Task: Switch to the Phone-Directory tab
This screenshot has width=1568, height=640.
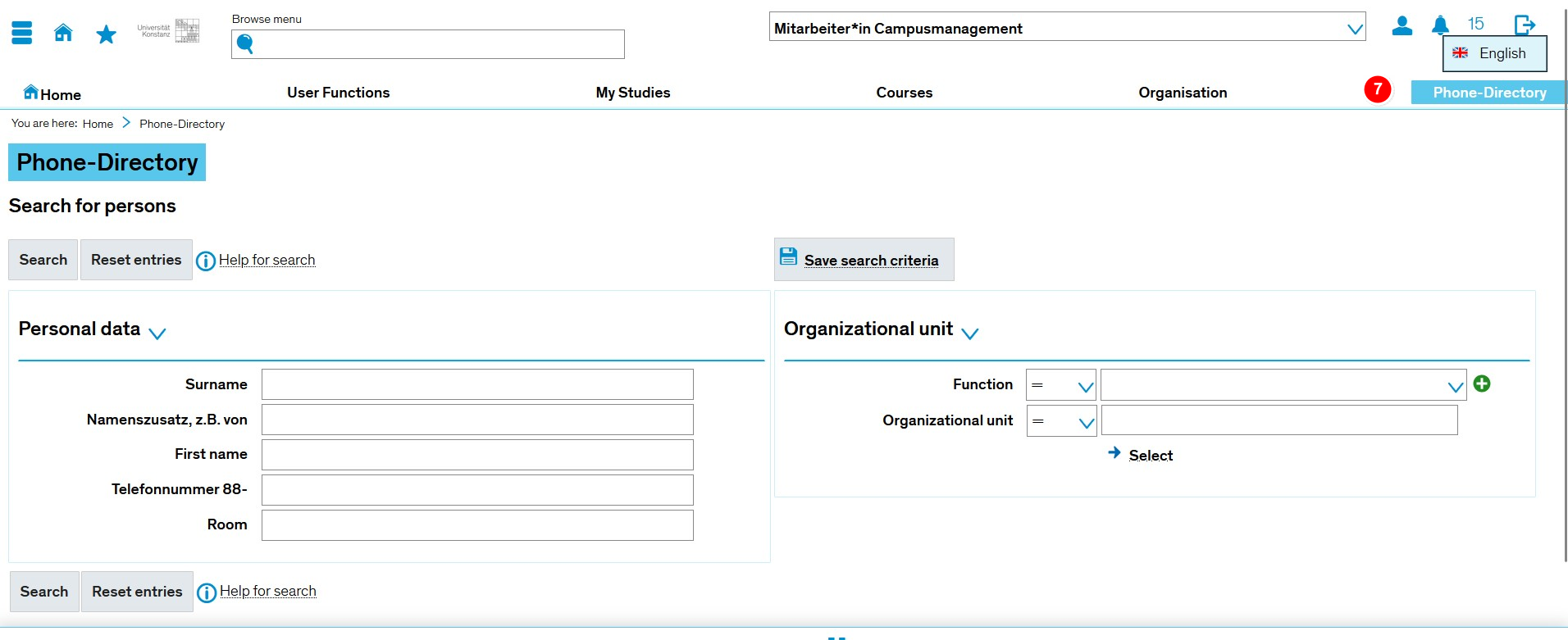Action: pyautogui.click(x=1488, y=93)
